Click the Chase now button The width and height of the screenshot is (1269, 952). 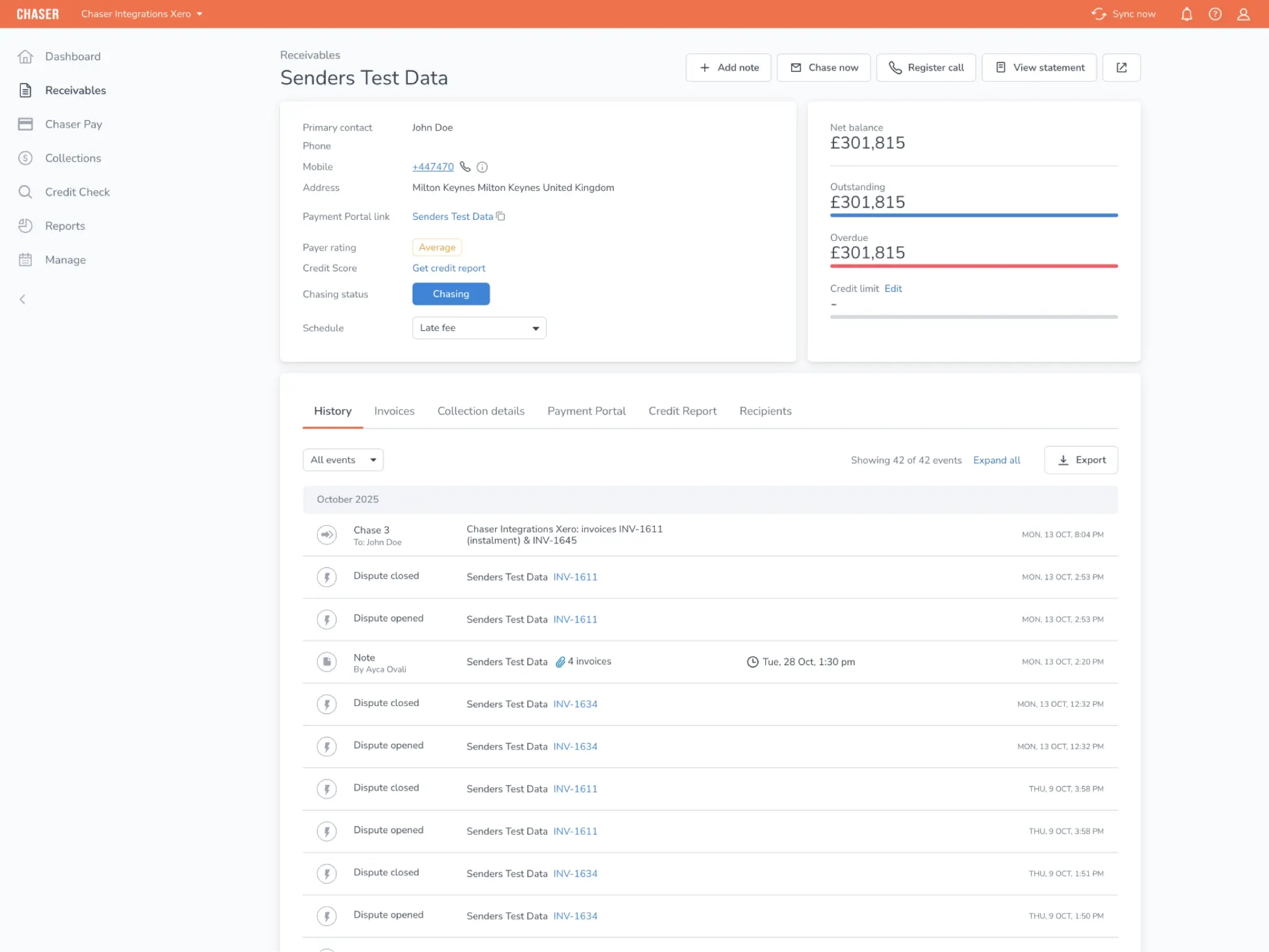click(823, 68)
